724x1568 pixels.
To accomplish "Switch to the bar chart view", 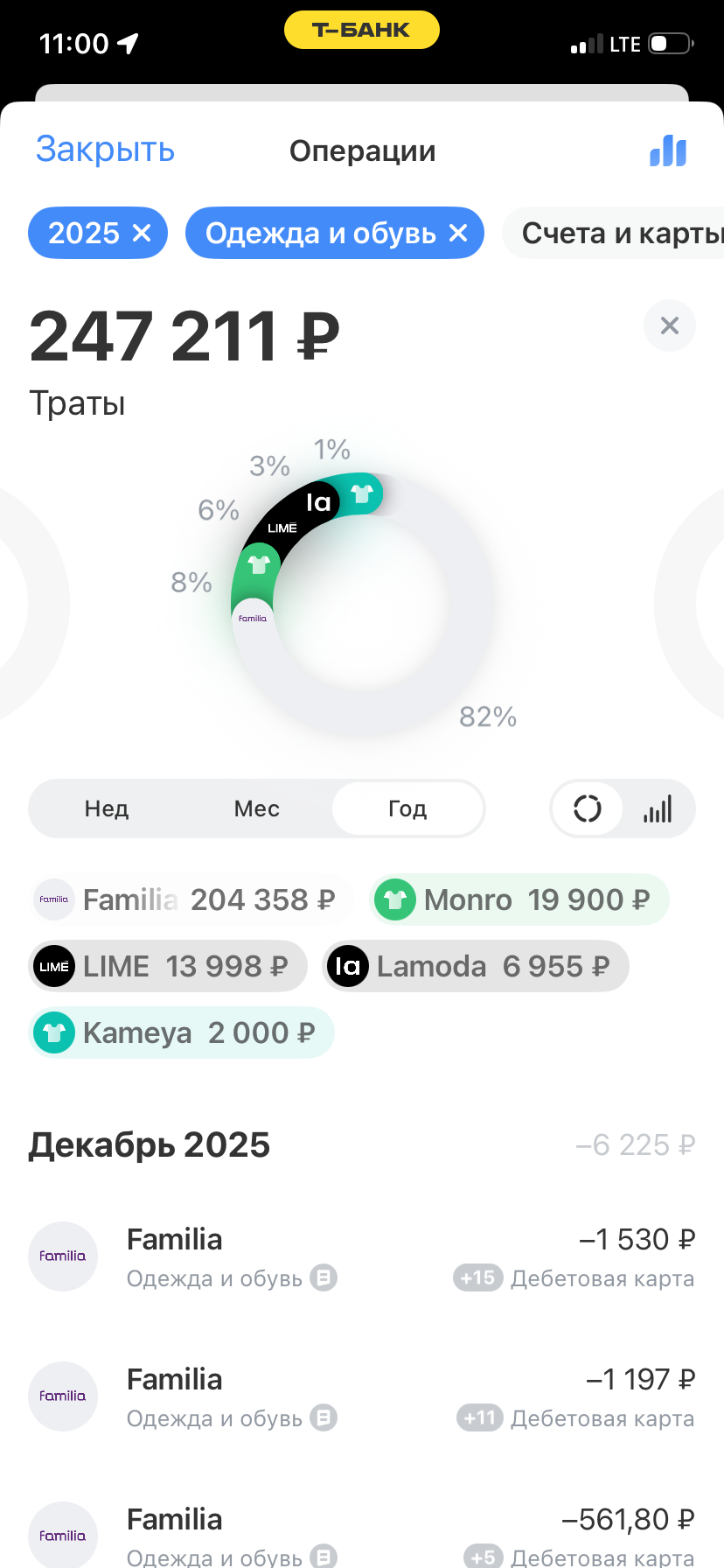I will 658,808.
